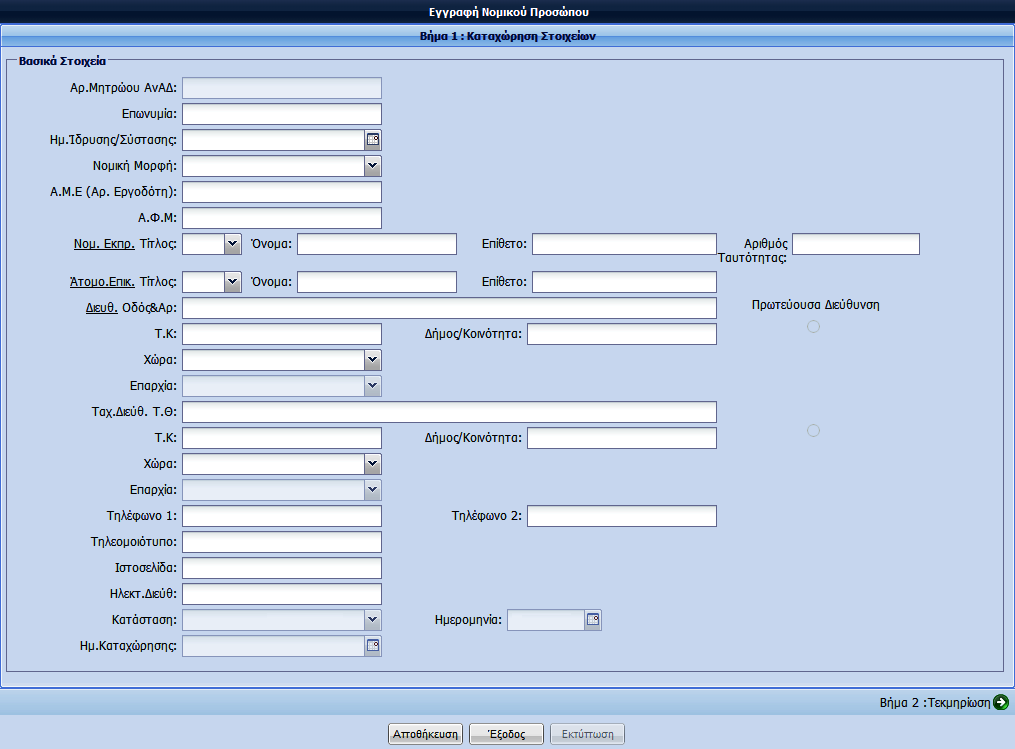
Task: Go to Βήμα 2 Τεκμηρίωση arrow icon
Action: click(1001, 702)
